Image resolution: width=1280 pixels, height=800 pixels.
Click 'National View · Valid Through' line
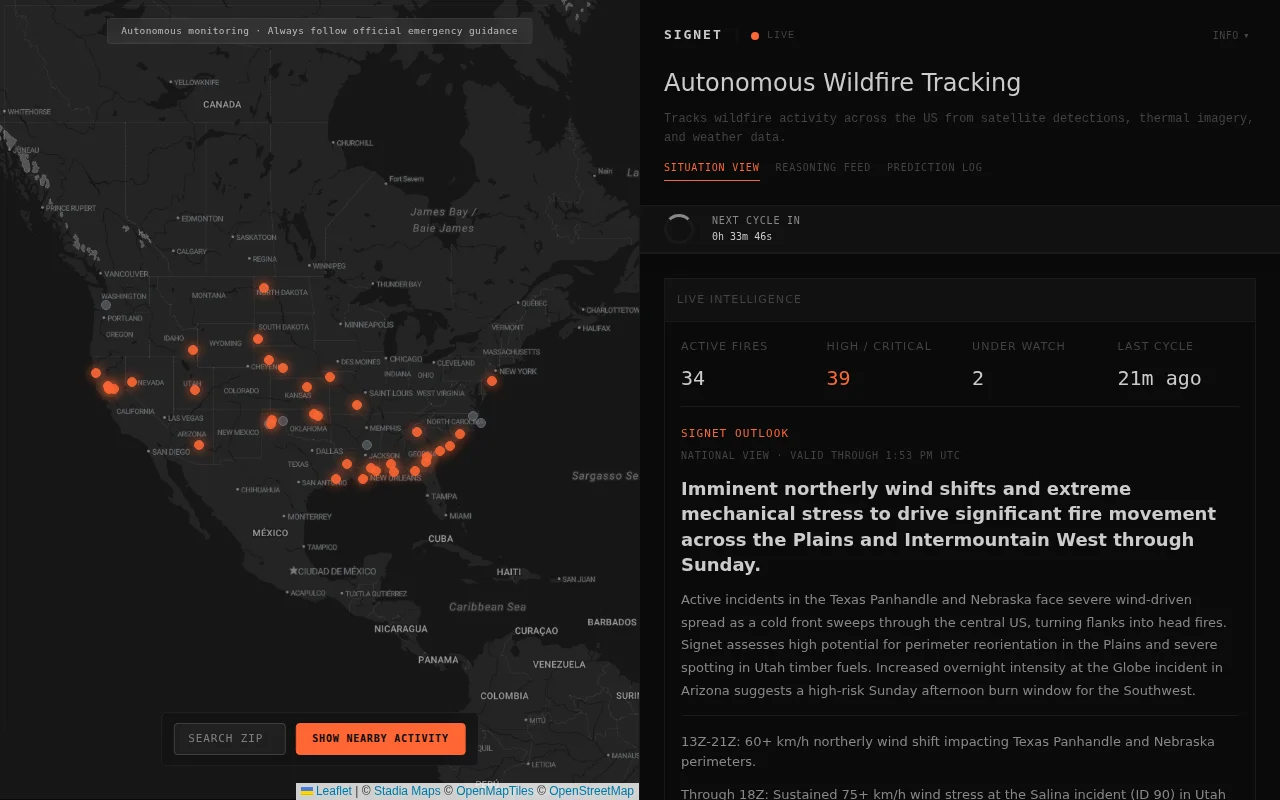coord(820,456)
